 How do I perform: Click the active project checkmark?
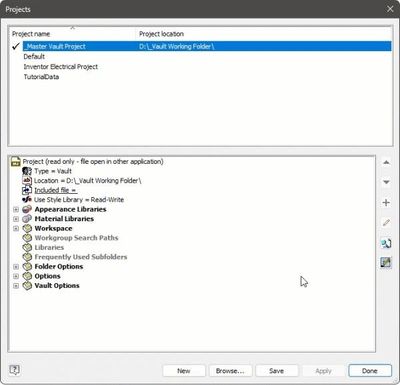(16, 47)
